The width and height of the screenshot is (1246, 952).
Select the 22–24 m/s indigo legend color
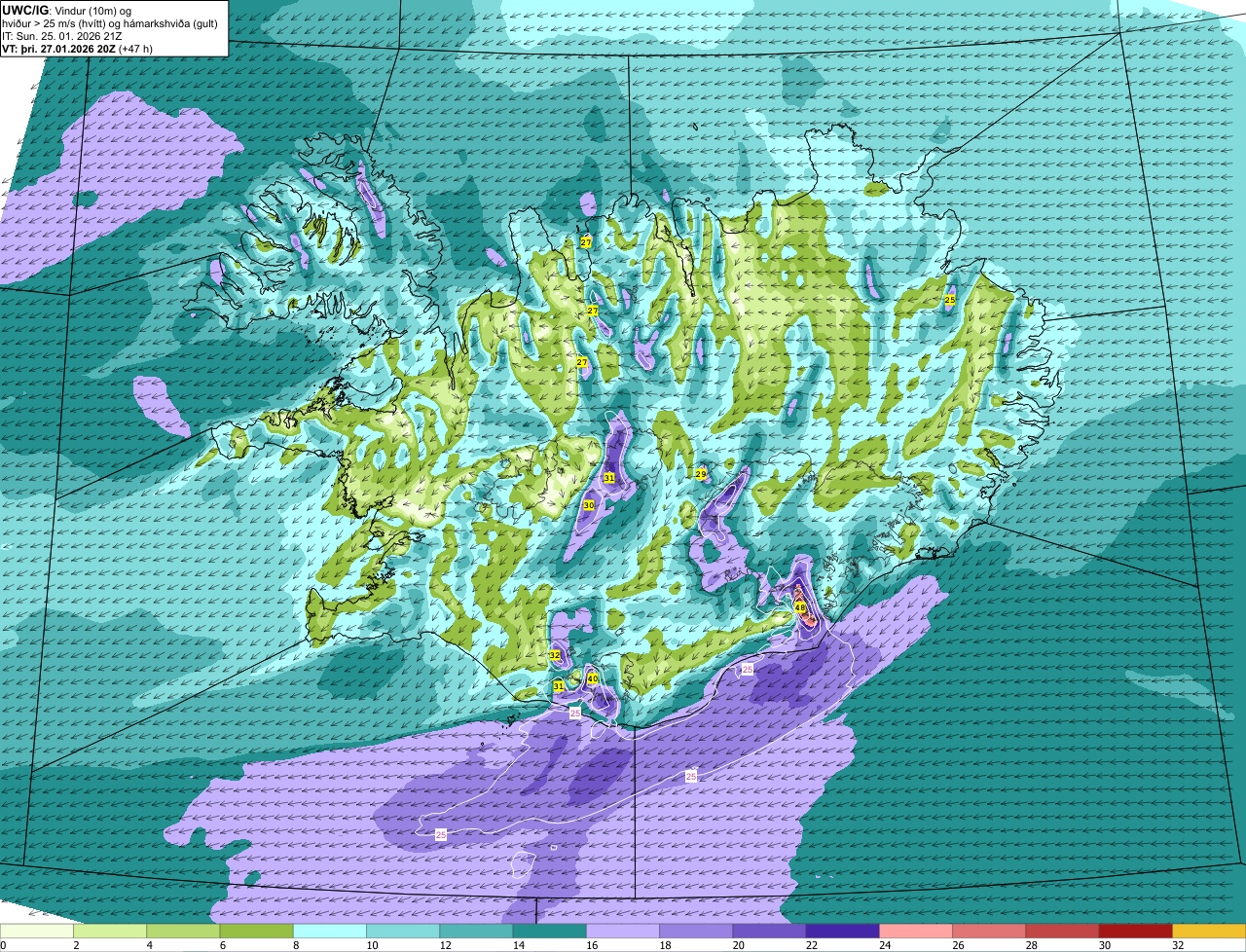(x=843, y=931)
